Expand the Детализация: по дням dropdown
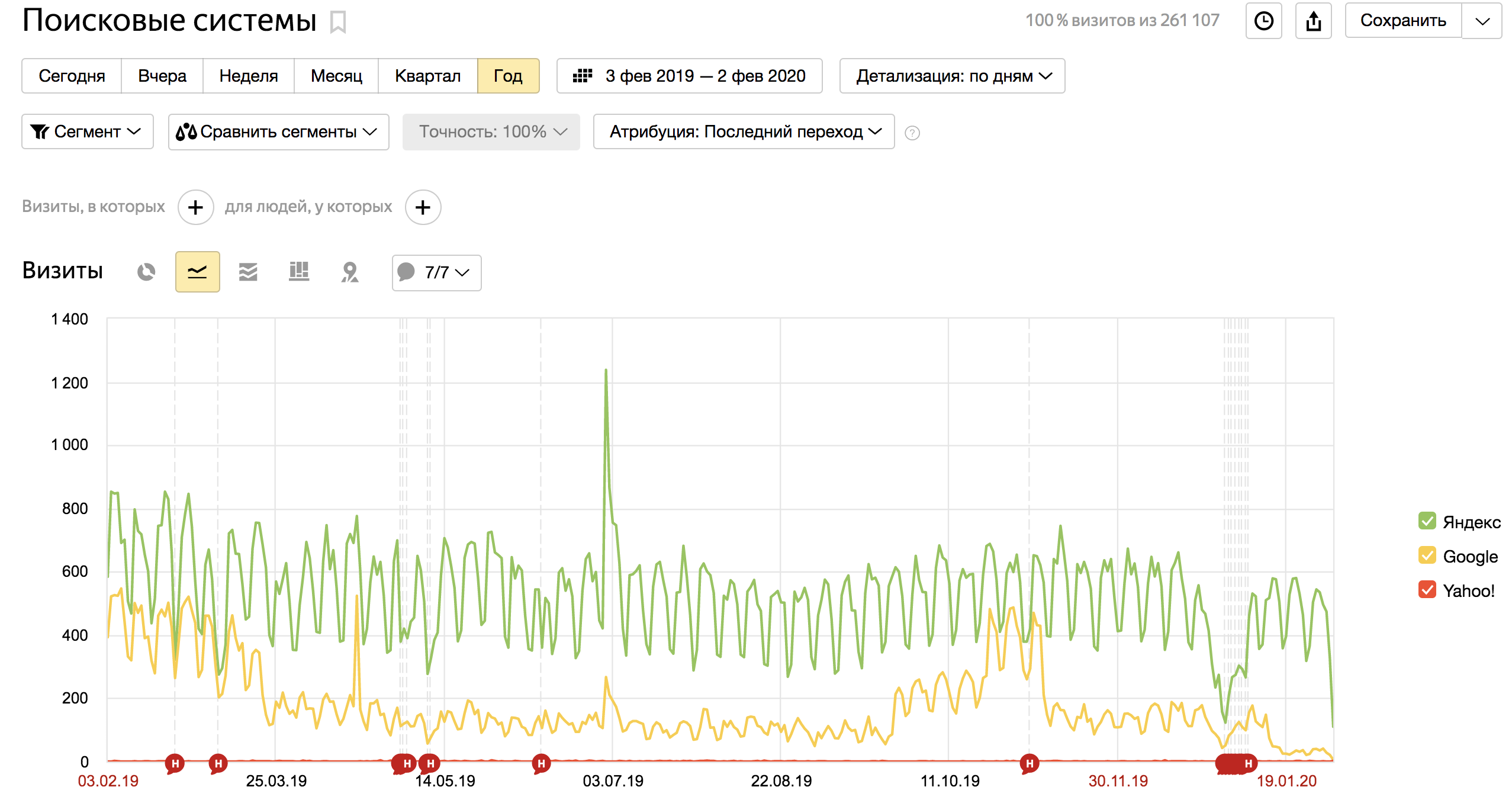 click(952, 76)
